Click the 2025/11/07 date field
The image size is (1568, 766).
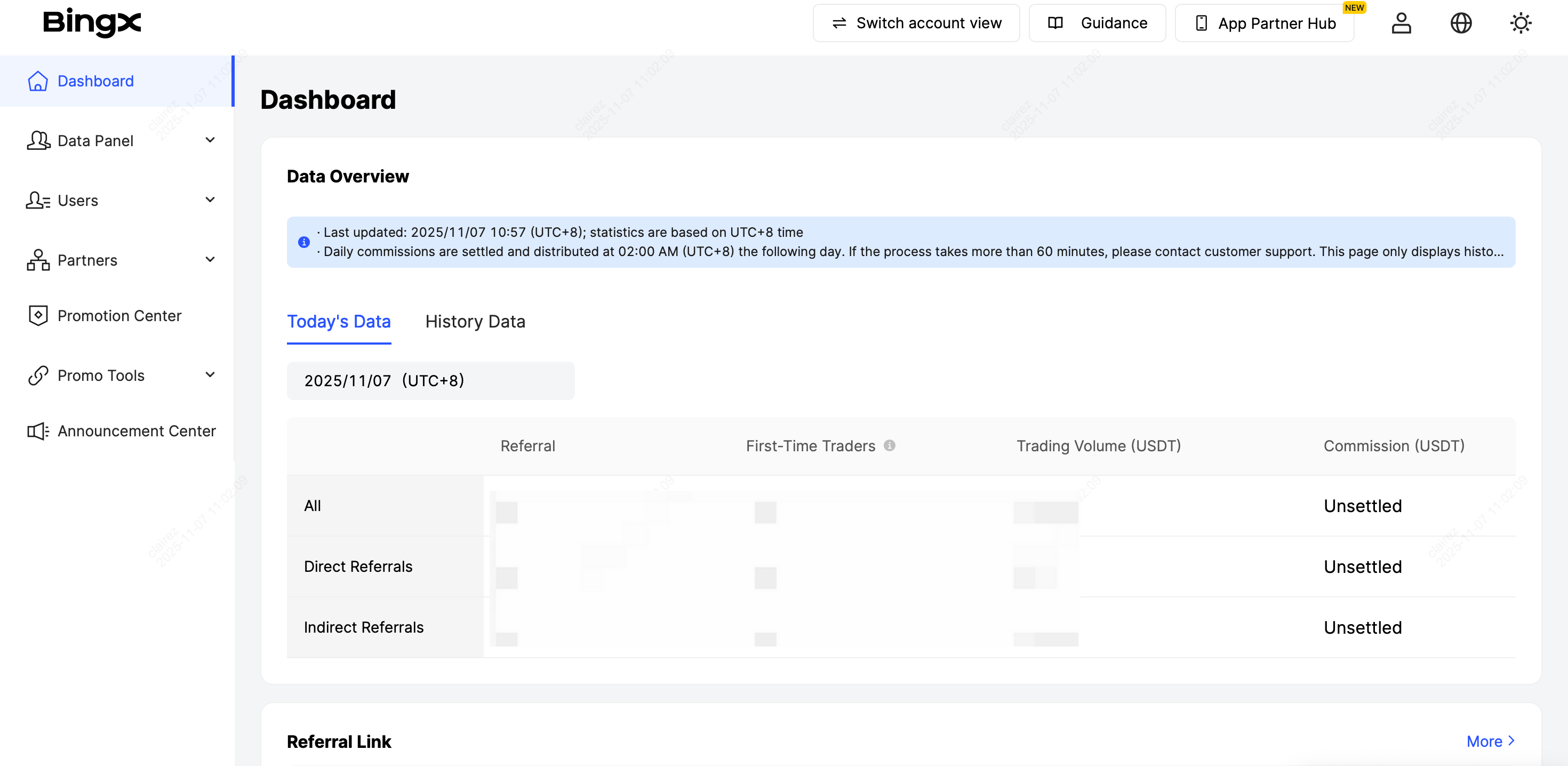430,380
